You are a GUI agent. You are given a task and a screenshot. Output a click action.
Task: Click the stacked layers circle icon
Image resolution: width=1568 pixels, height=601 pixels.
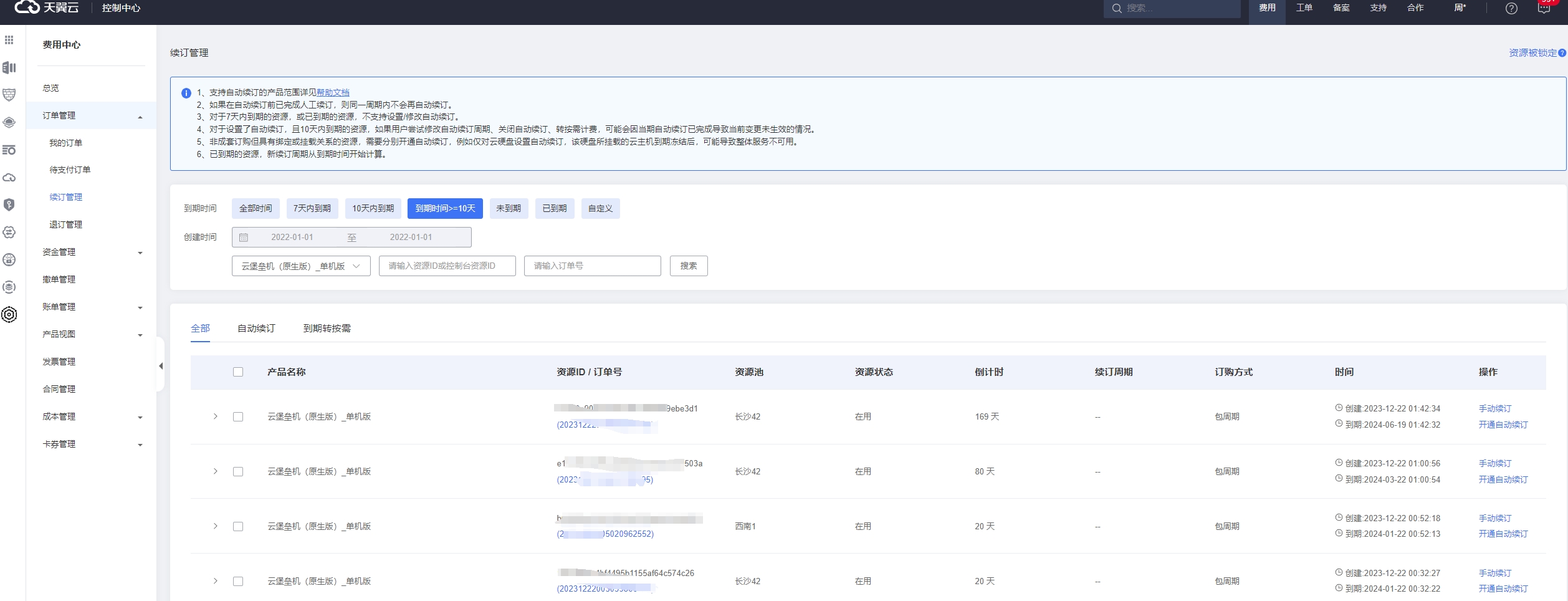(9, 287)
